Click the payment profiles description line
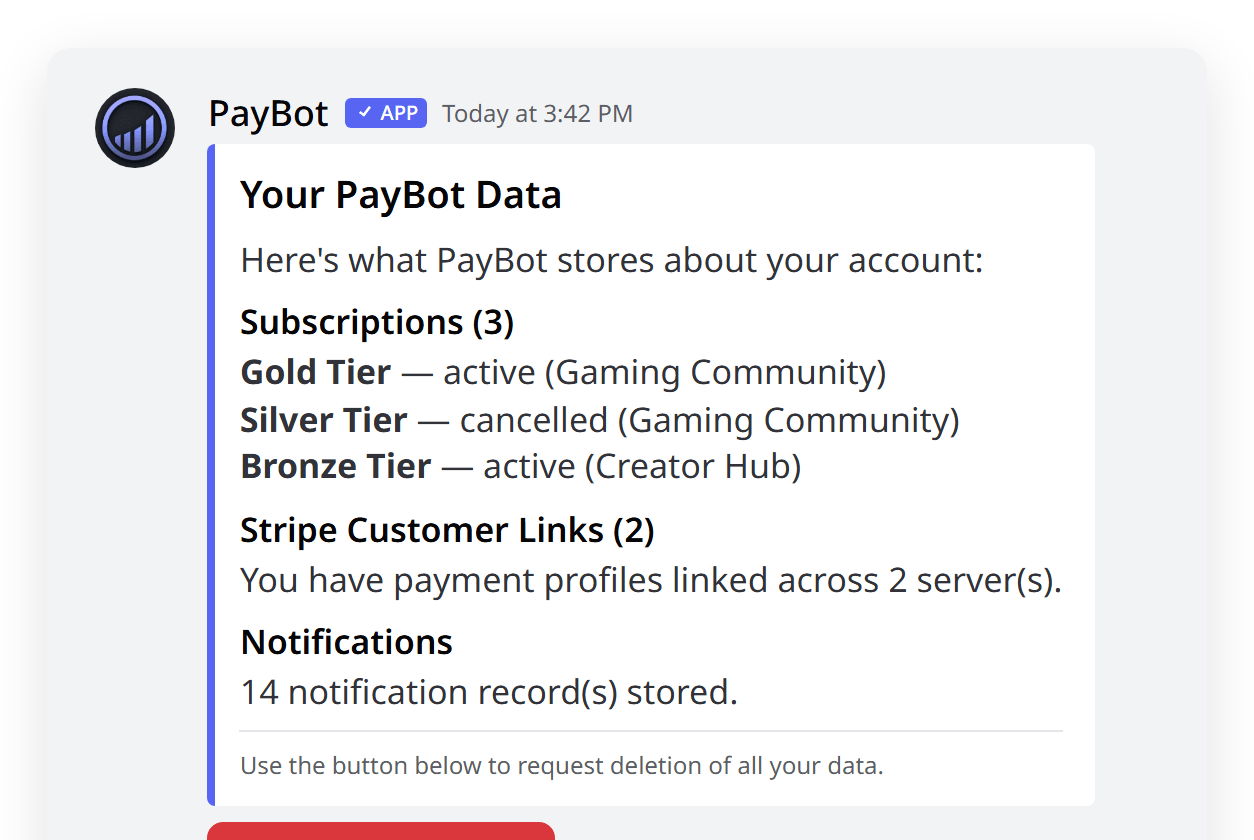Viewport: 1254px width, 840px height. click(x=651, y=580)
